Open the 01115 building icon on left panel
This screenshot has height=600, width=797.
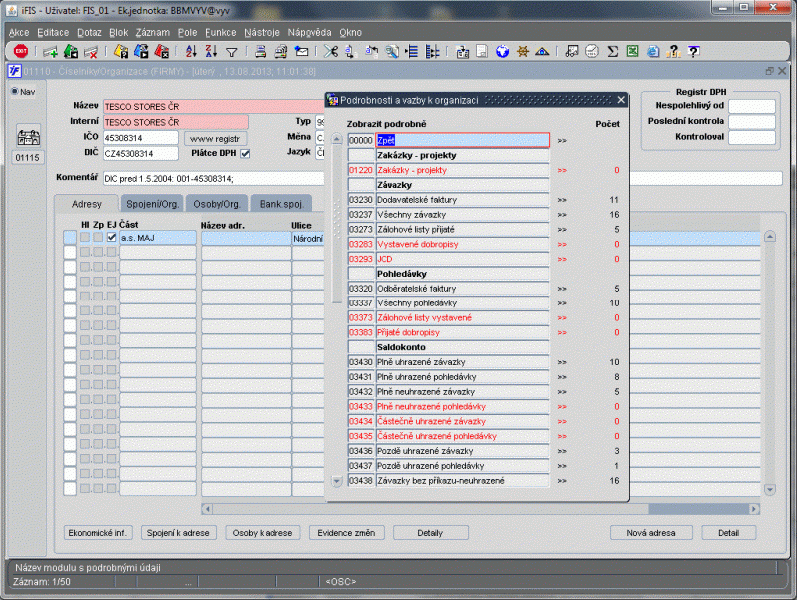coord(28,137)
